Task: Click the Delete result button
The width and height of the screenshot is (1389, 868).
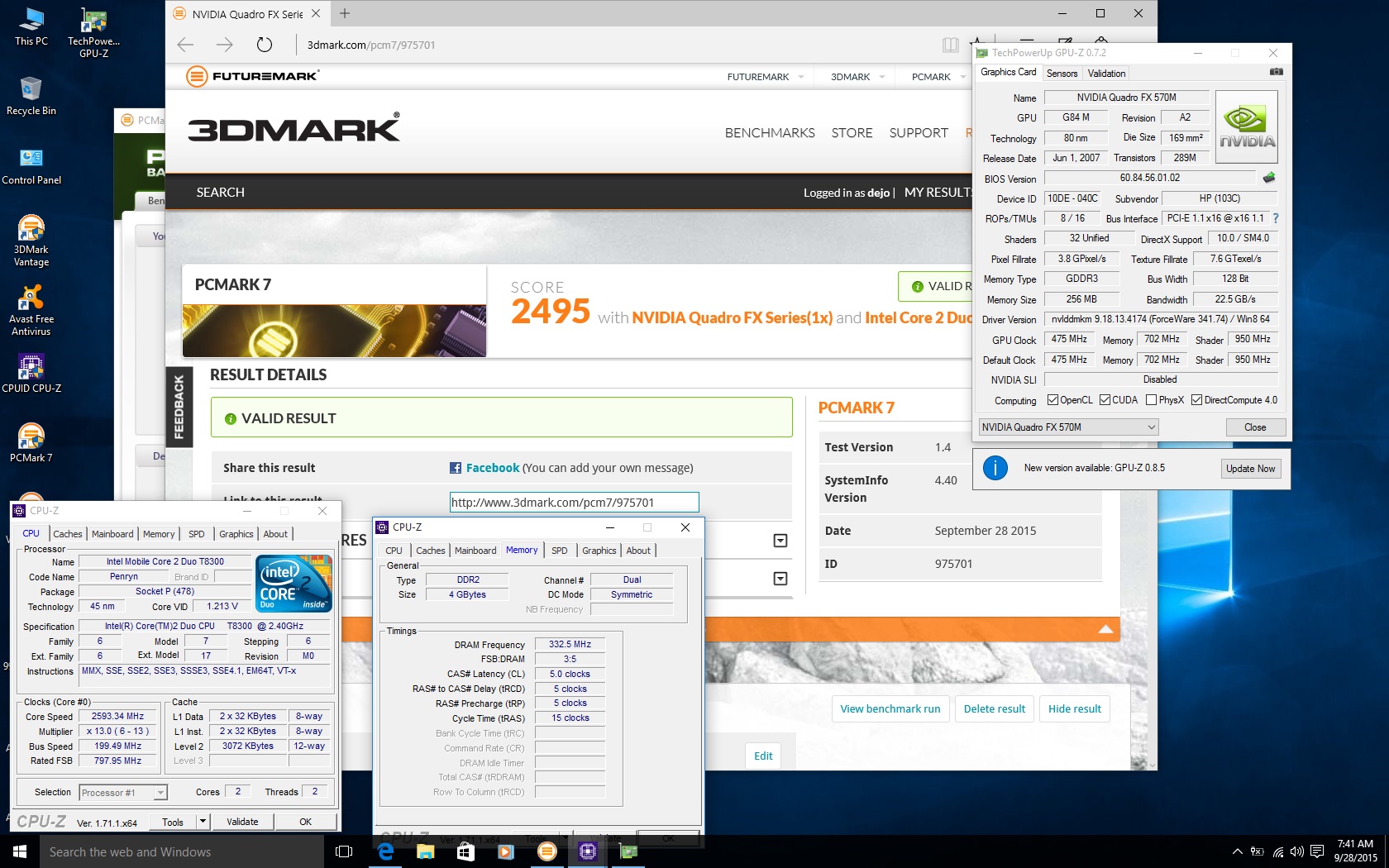Action: [995, 708]
